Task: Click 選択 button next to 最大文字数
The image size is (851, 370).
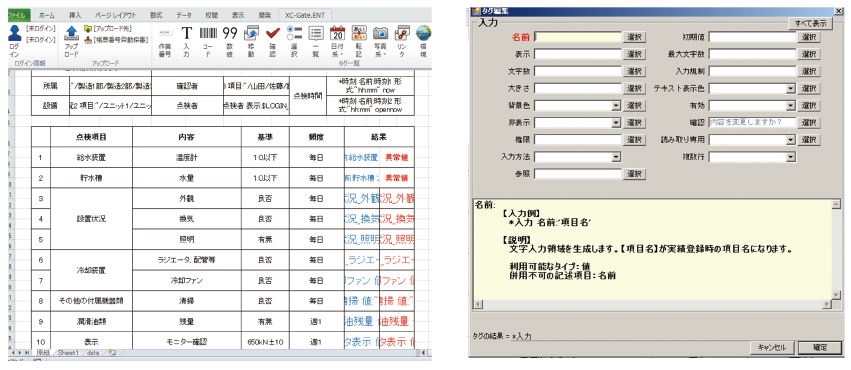Action: click(x=809, y=54)
